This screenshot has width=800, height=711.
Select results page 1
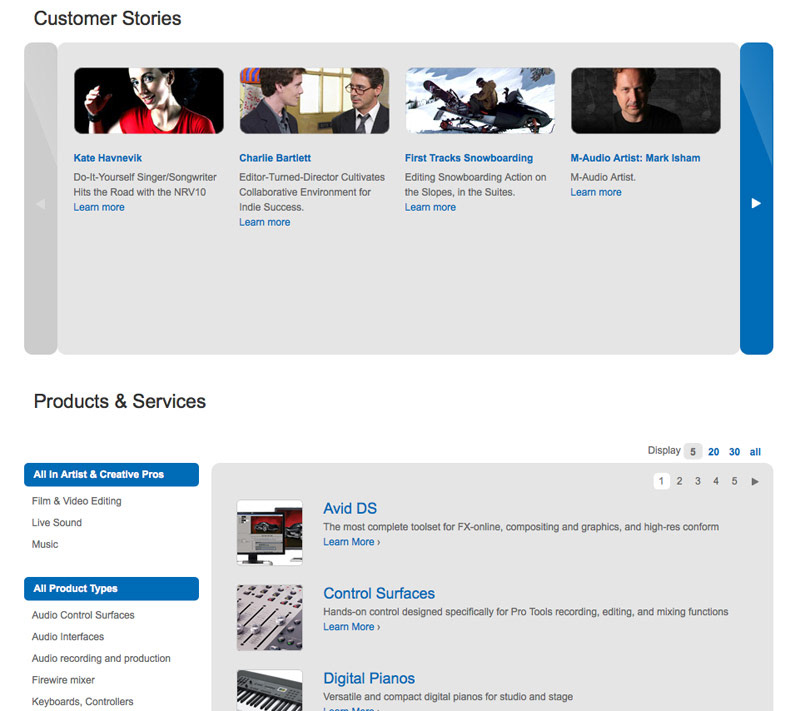pos(661,481)
